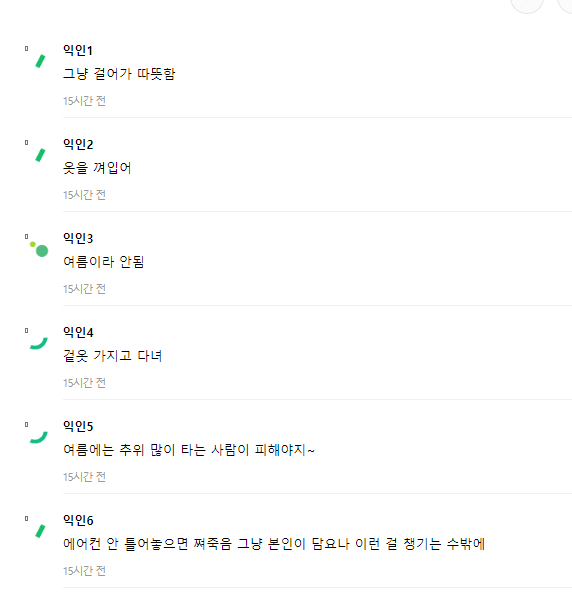Select the 익인6 commenter name
Image resolution: width=572 pixels, height=593 pixels.
(78, 520)
